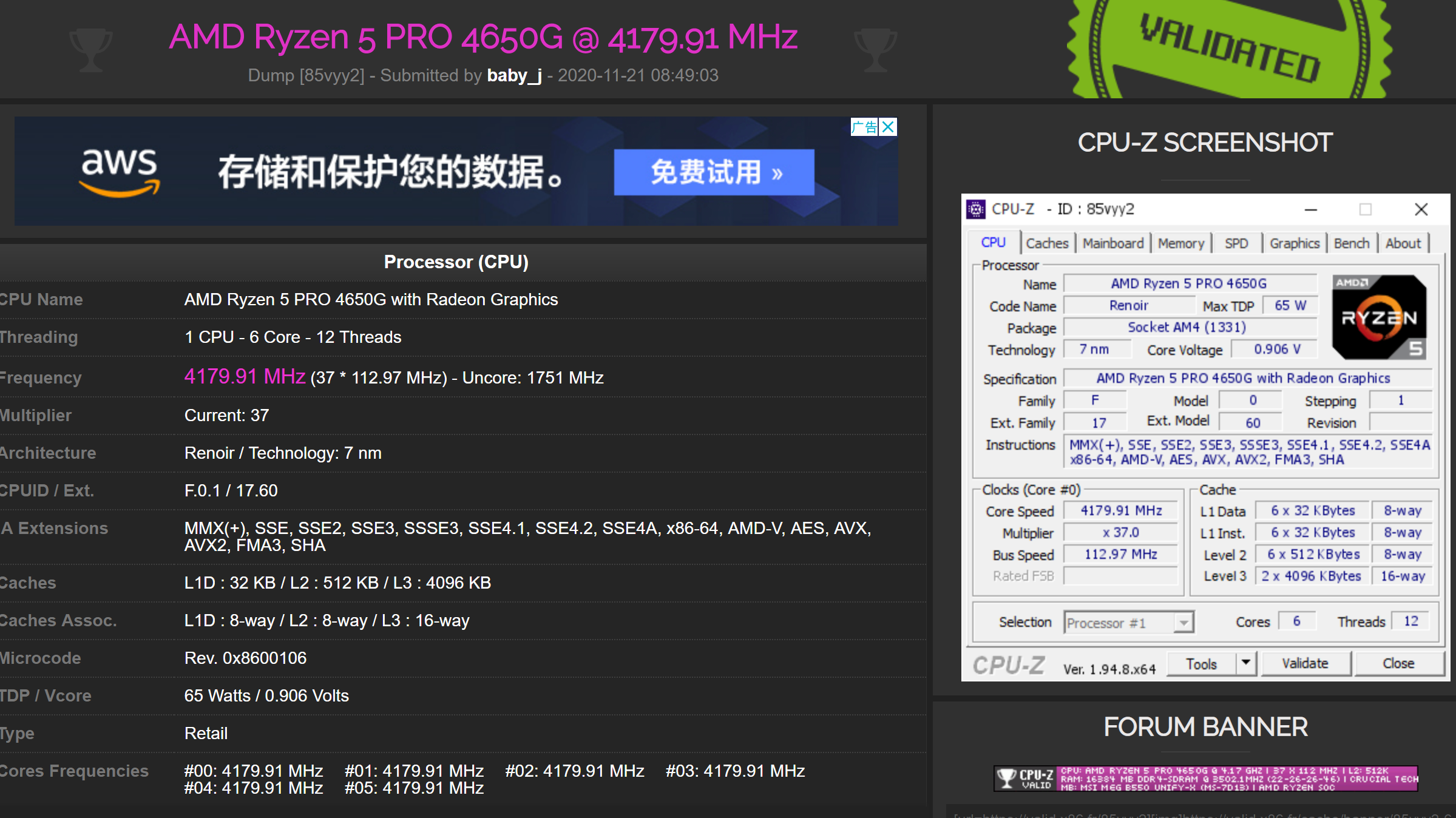The width and height of the screenshot is (1456, 818).
Task: Click the left trophy icon
Action: click(x=90, y=49)
